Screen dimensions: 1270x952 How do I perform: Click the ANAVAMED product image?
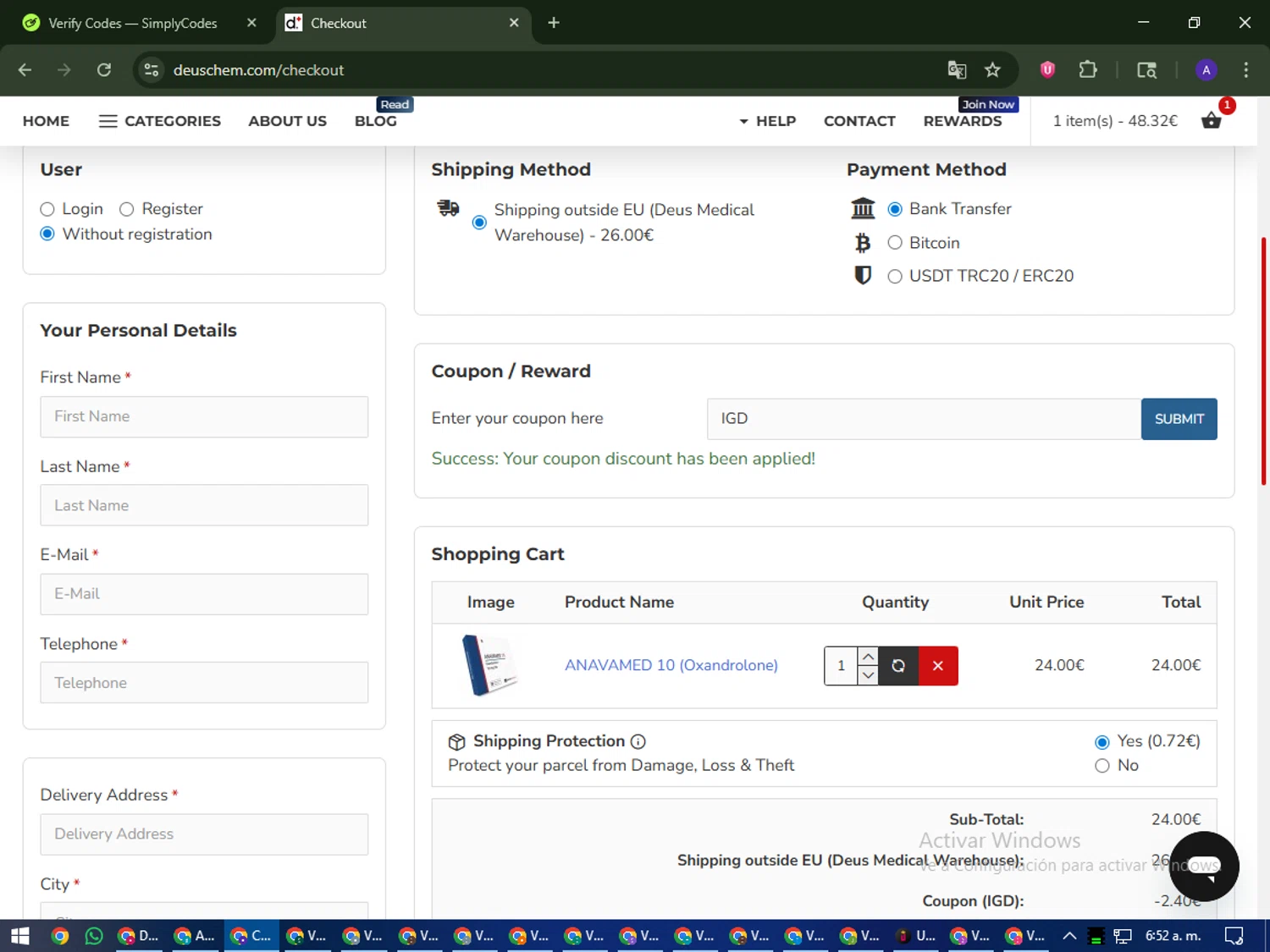pyautogui.click(x=490, y=666)
